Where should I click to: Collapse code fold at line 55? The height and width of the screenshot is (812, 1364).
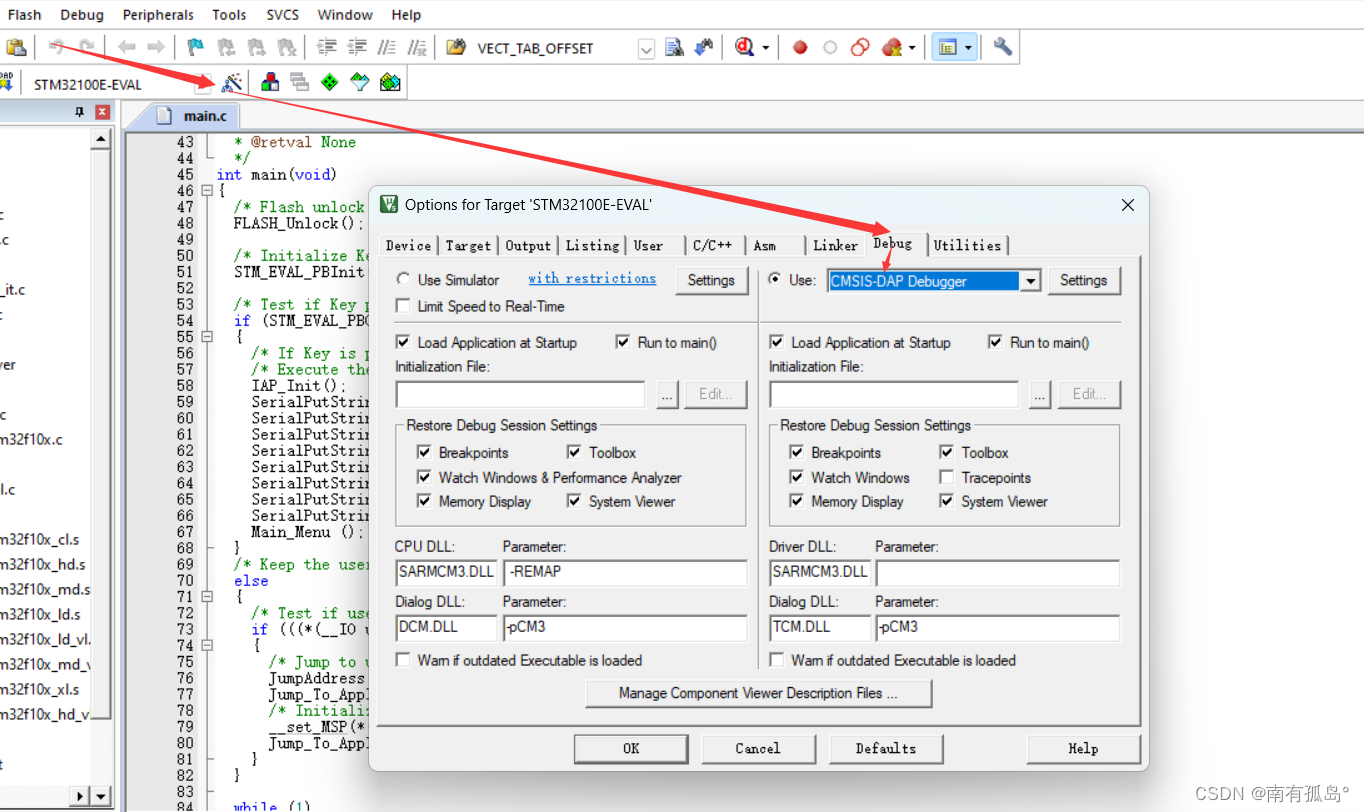pos(207,337)
